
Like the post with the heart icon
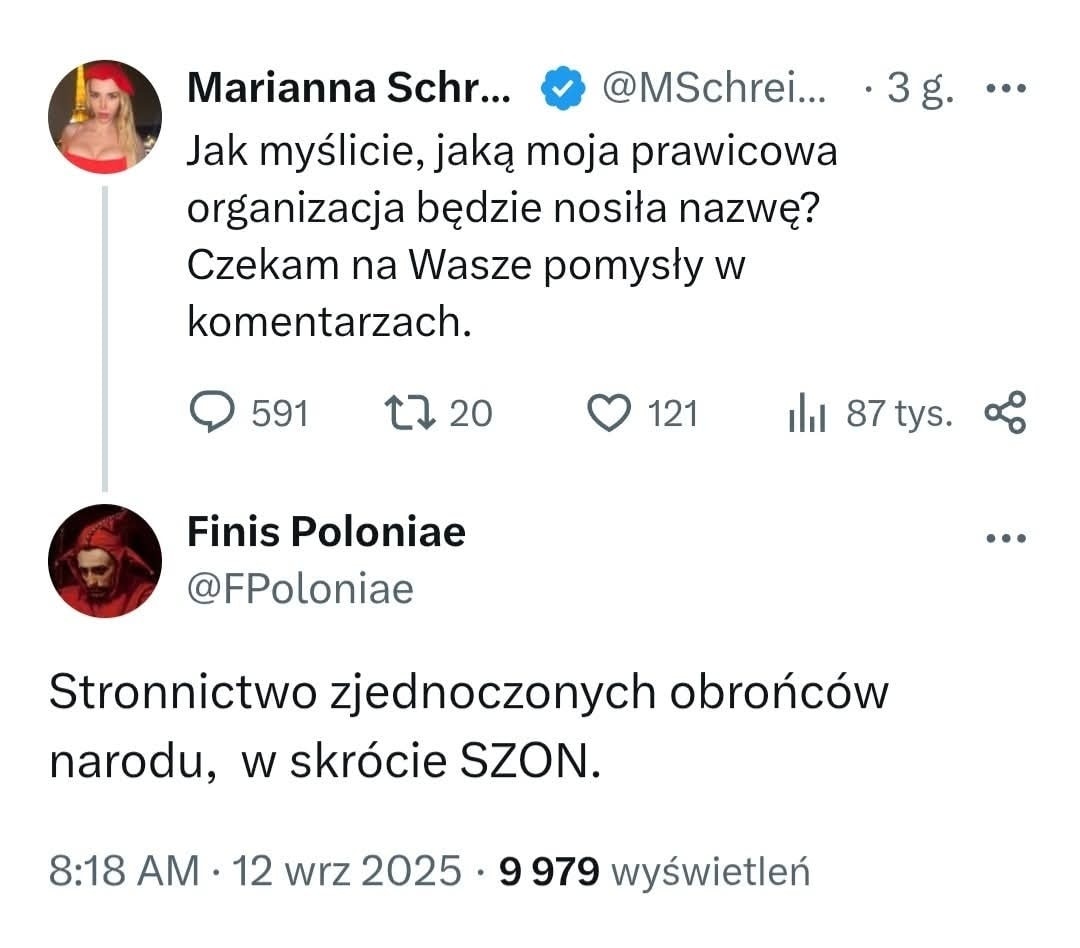[x=609, y=413]
